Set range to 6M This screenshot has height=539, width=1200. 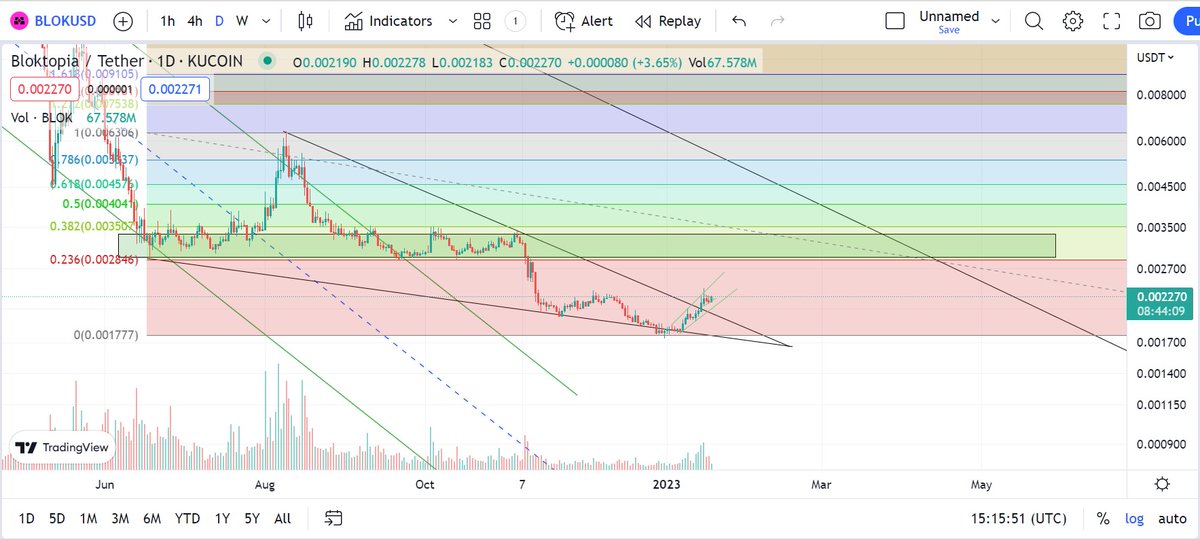click(x=152, y=518)
